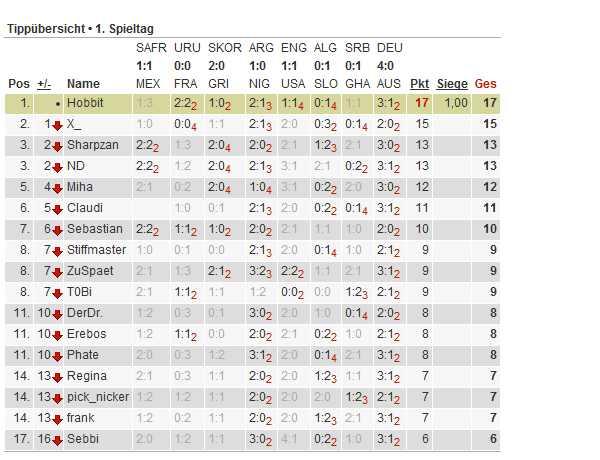Viewport: 600px width, 460px height.
Task: Click red down arrow next to frank
Action: tap(57, 418)
